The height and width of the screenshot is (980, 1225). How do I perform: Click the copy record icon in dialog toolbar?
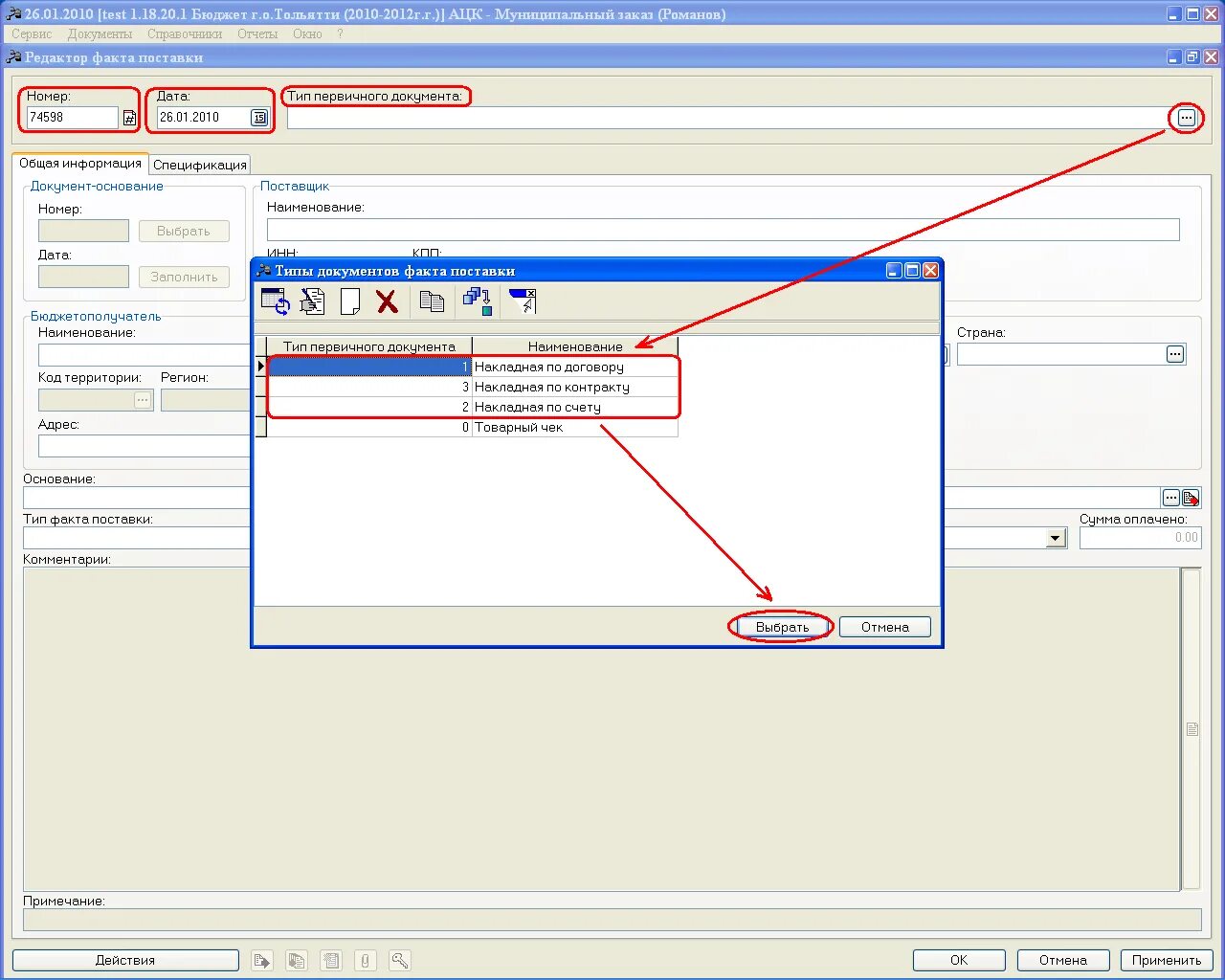[432, 301]
